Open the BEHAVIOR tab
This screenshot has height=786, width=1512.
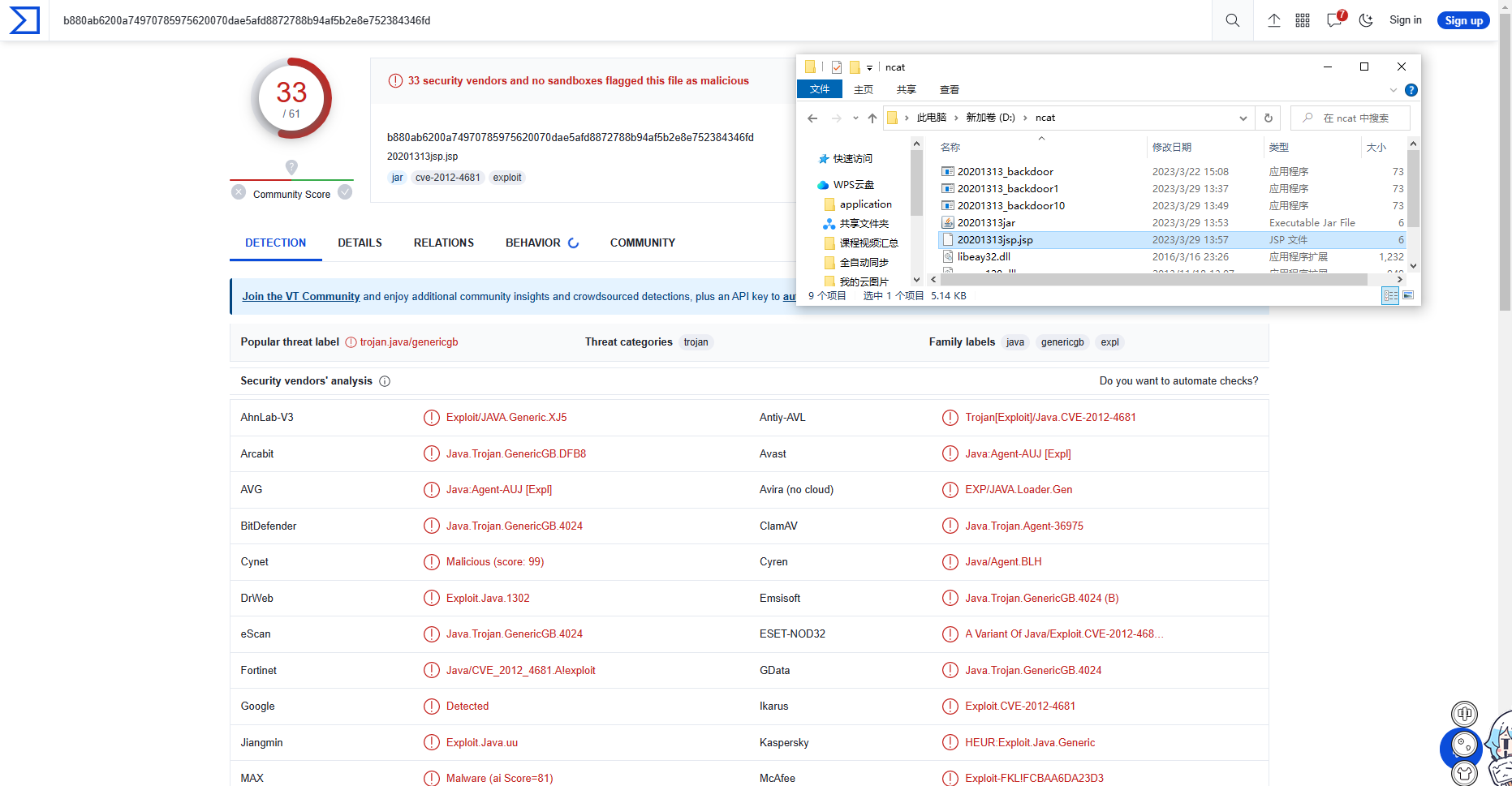click(x=533, y=243)
